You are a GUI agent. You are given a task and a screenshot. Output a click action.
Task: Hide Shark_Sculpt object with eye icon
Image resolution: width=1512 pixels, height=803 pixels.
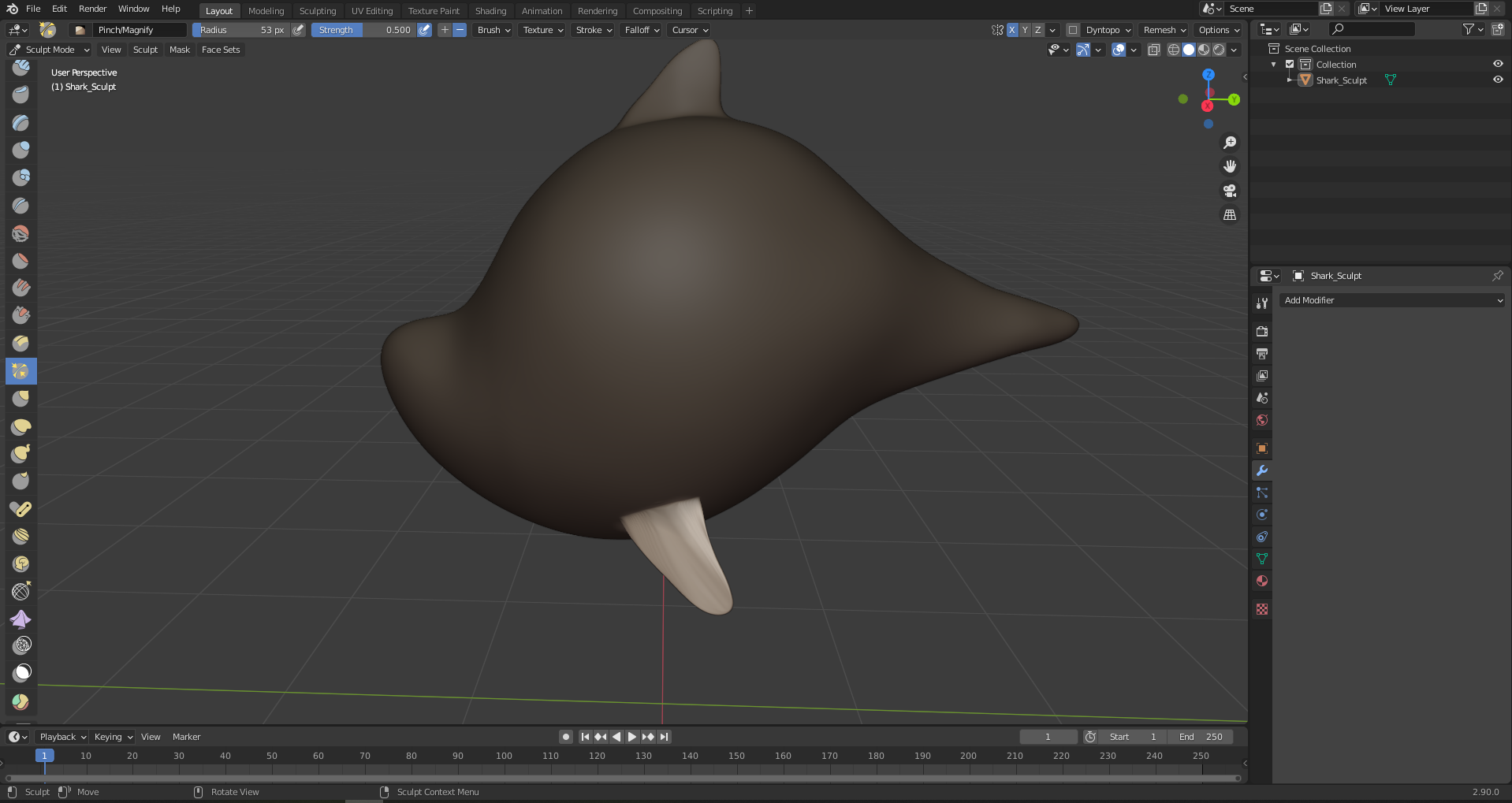point(1498,80)
